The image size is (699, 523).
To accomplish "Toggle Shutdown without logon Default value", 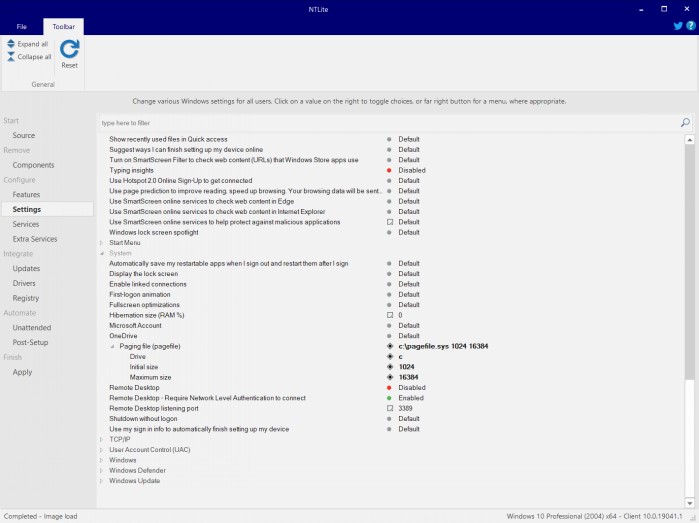I will click(409, 419).
